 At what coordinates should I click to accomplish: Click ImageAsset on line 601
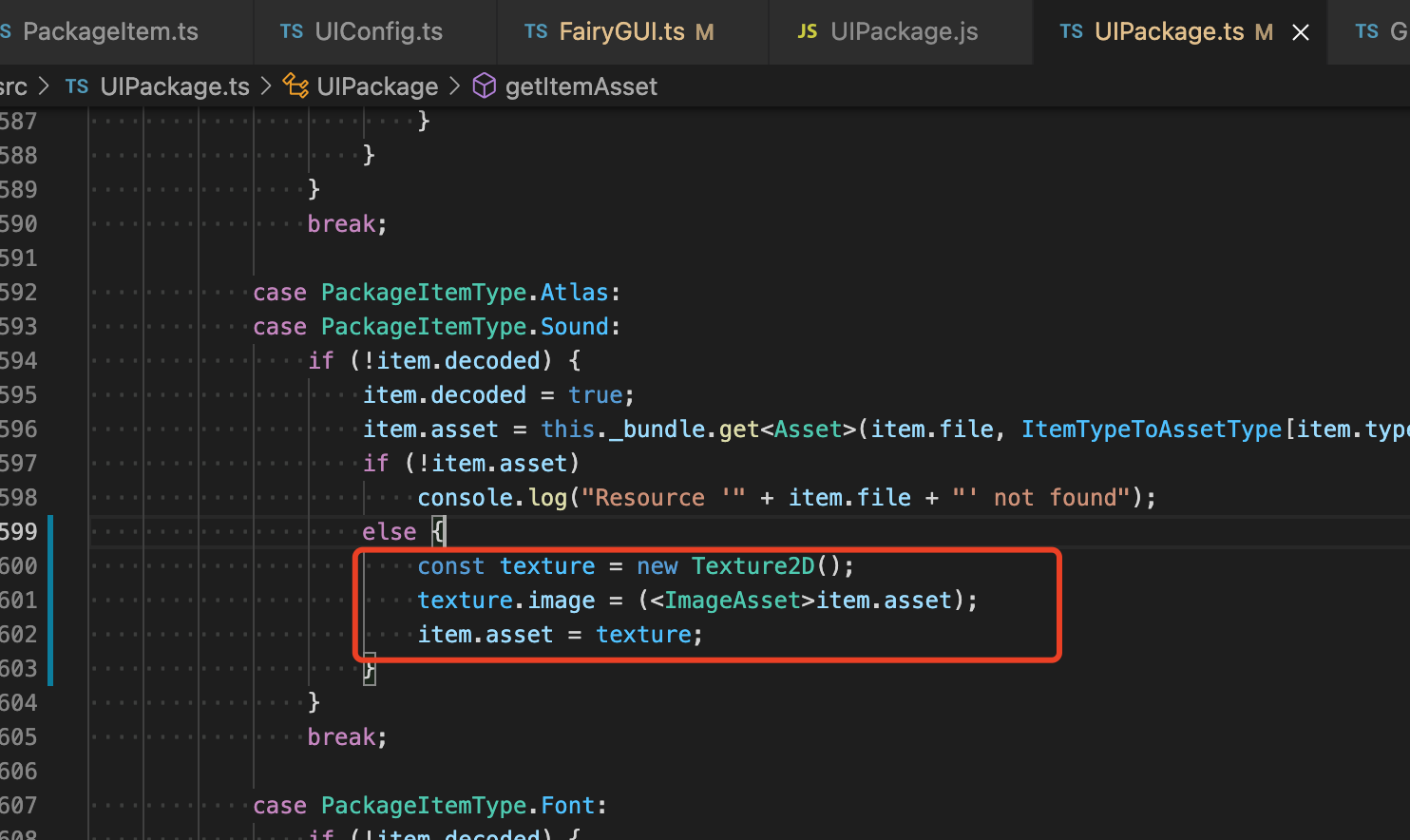pos(733,600)
